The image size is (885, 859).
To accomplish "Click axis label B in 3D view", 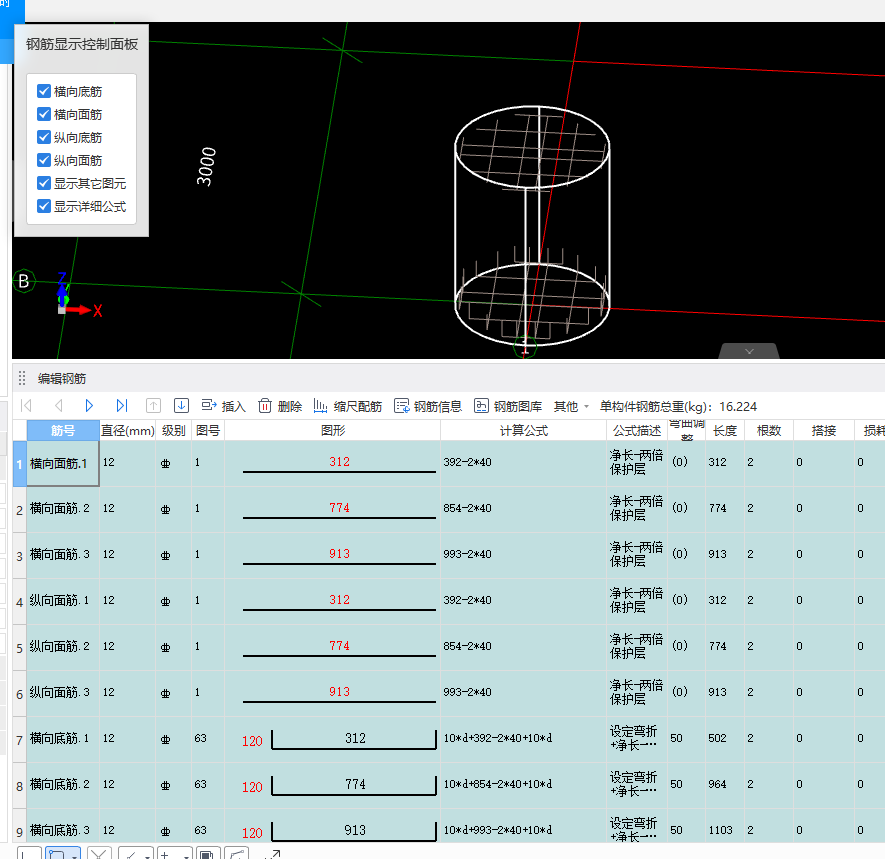I will pyautogui.click(x=24, y=281).
